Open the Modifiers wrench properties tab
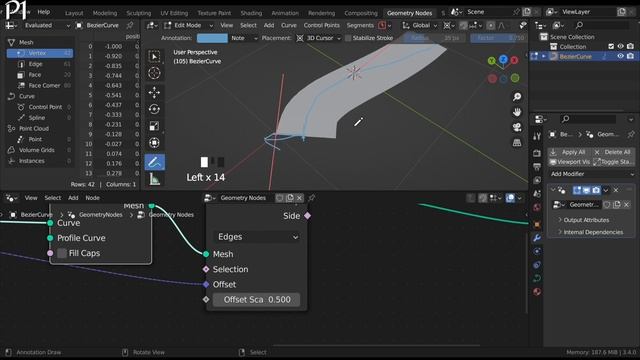 (537, 238)
